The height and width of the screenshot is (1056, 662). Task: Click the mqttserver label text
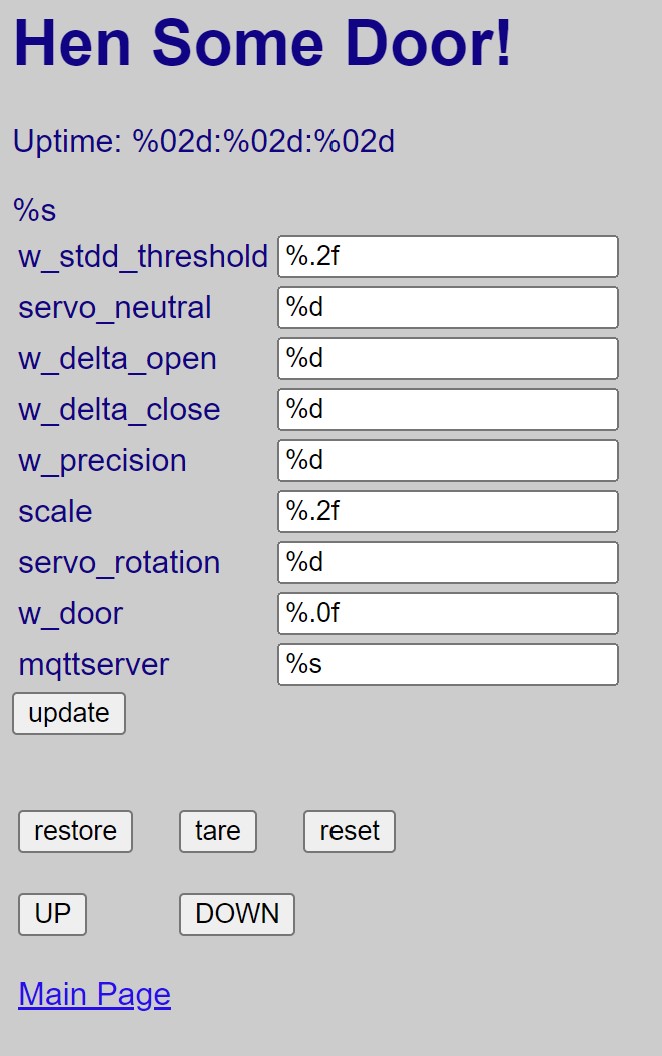(x=93, y=664)
